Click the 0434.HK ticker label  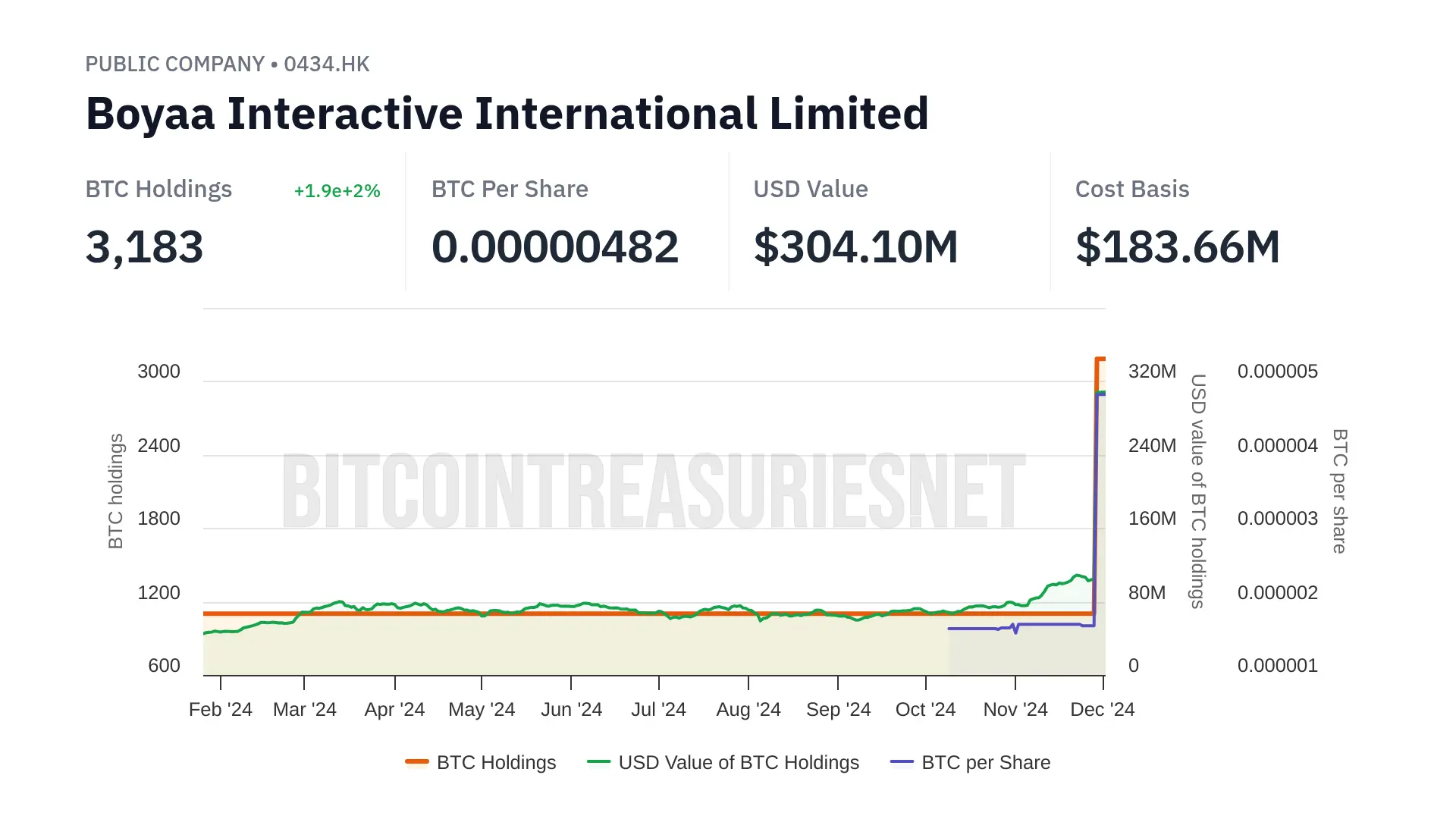coord(327,64)
